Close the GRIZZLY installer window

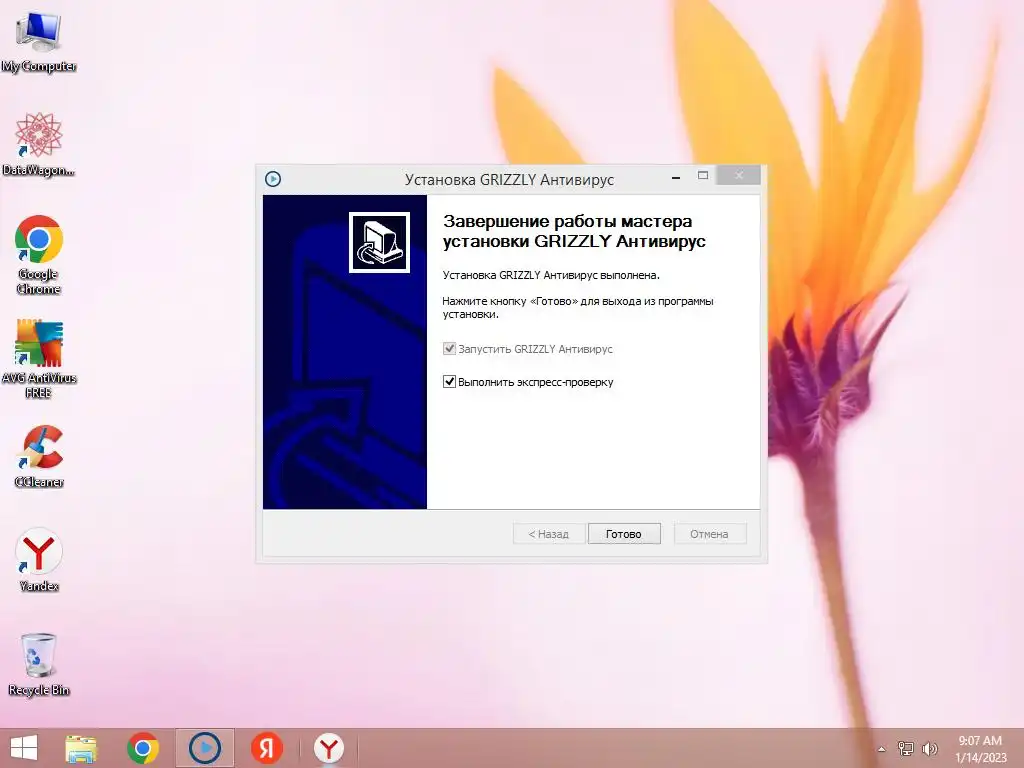739,176
